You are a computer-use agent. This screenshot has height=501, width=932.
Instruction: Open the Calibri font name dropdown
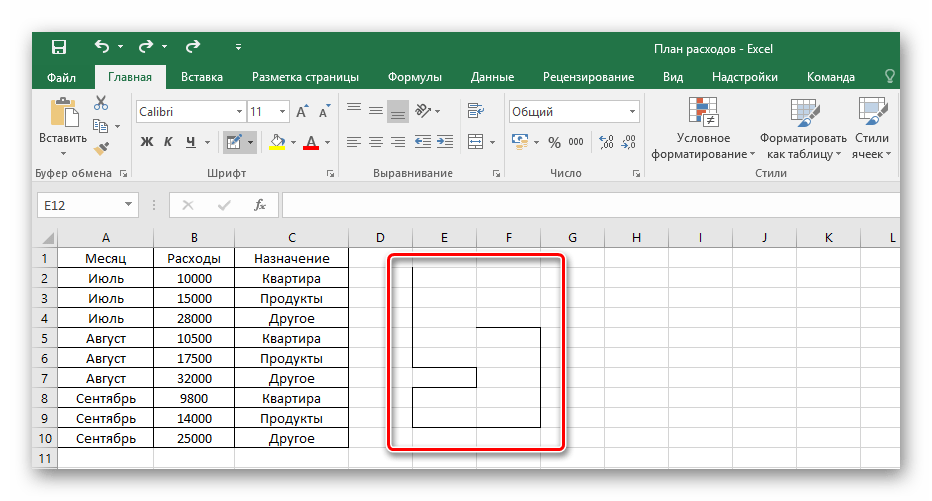(x=239, y=112)
